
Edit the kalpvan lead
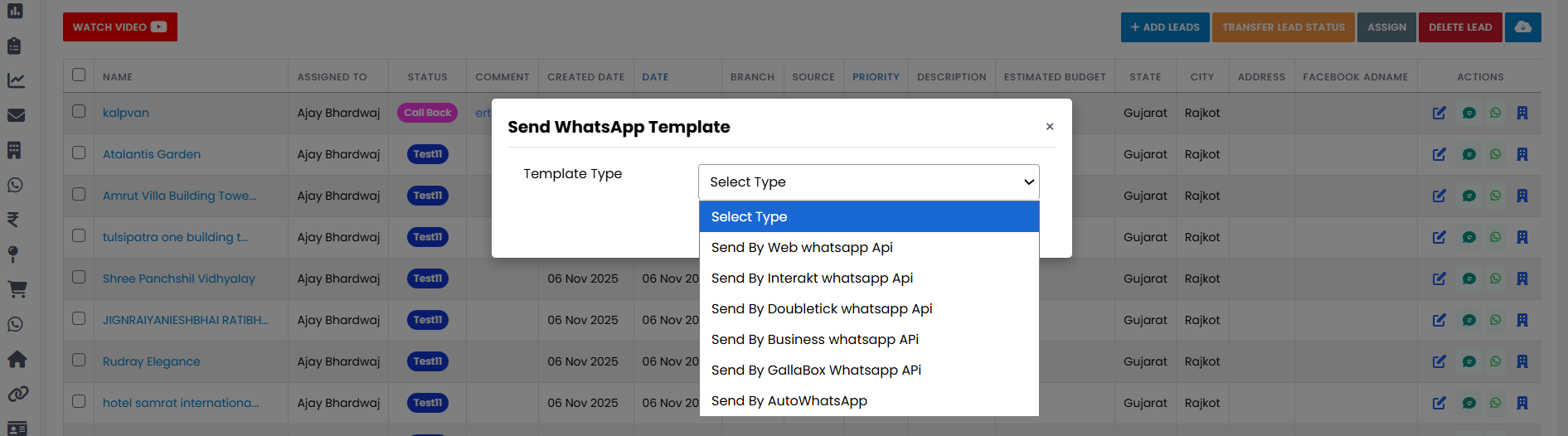1439,113
